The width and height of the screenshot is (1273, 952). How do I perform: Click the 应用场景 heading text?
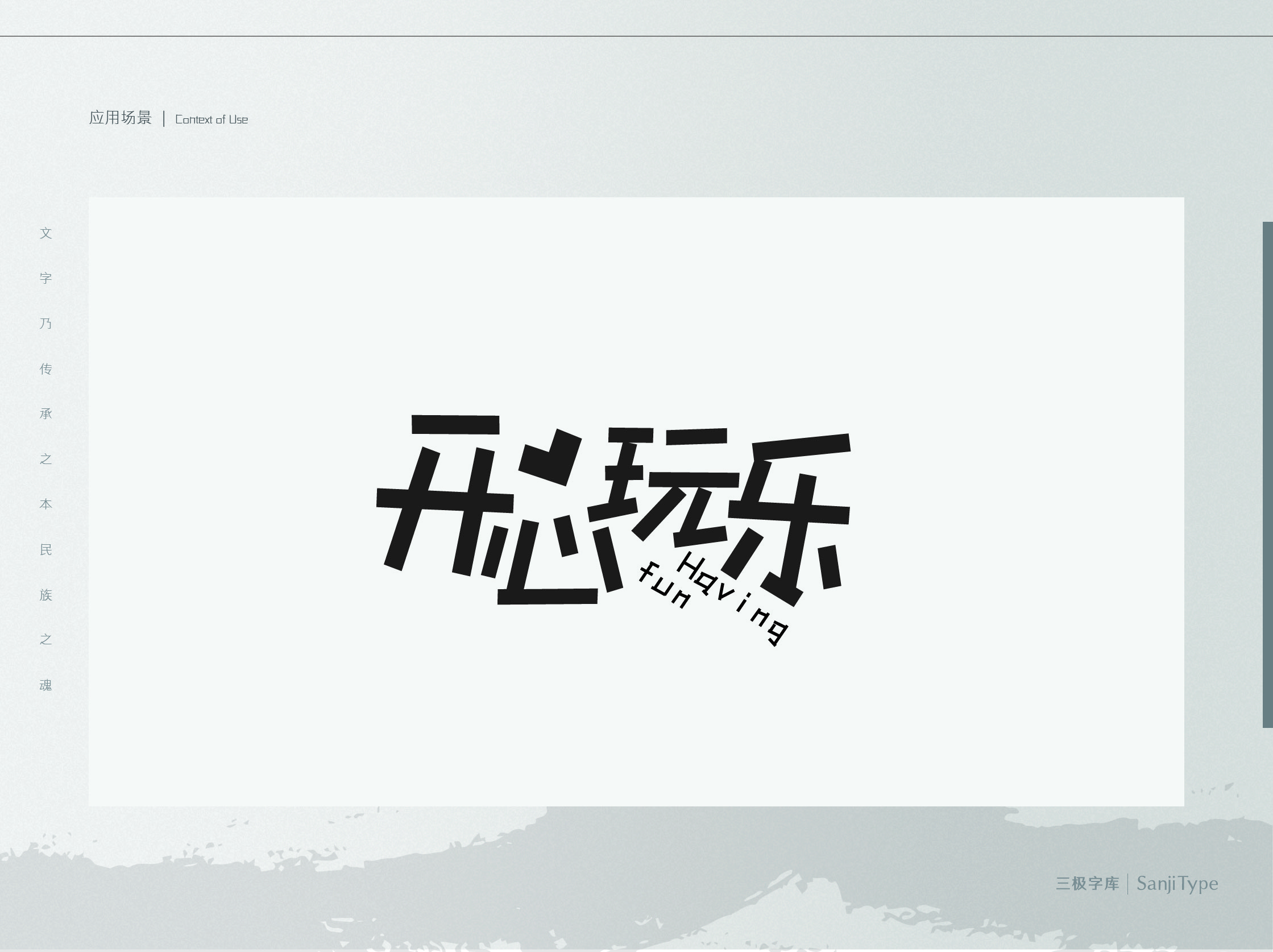(x=121, y=118)
